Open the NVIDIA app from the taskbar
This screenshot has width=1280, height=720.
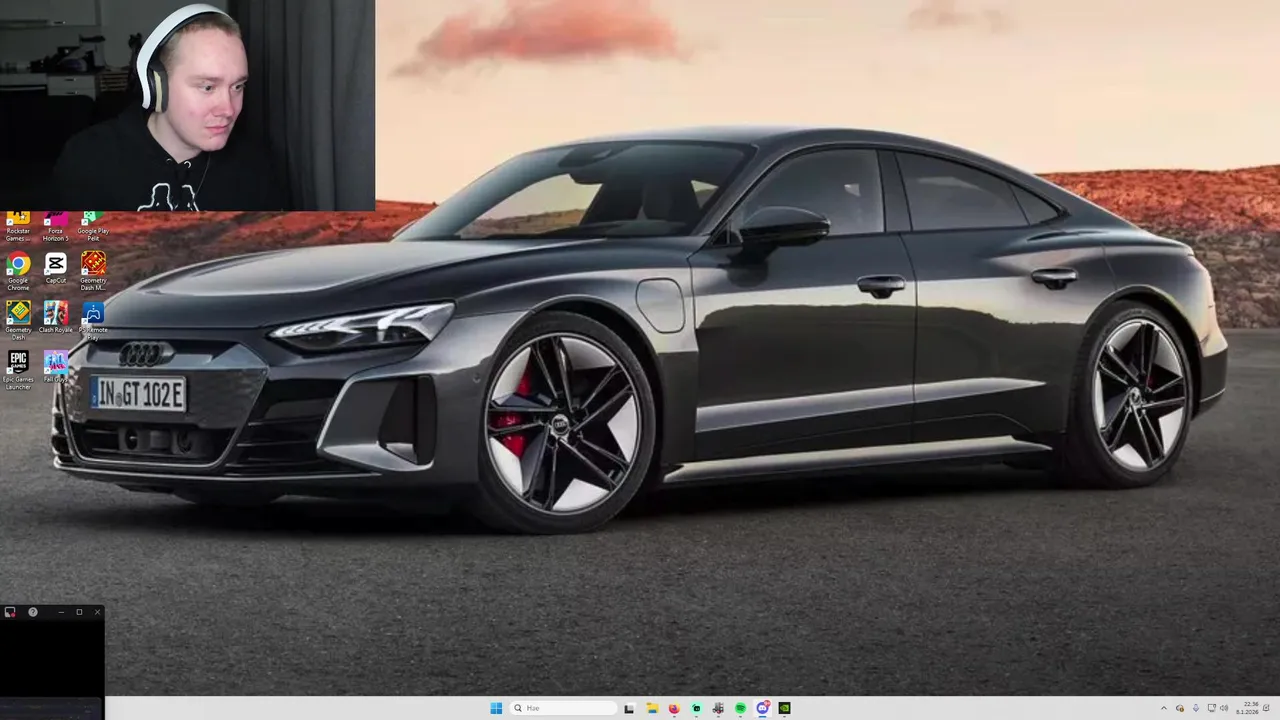[784, 708]
